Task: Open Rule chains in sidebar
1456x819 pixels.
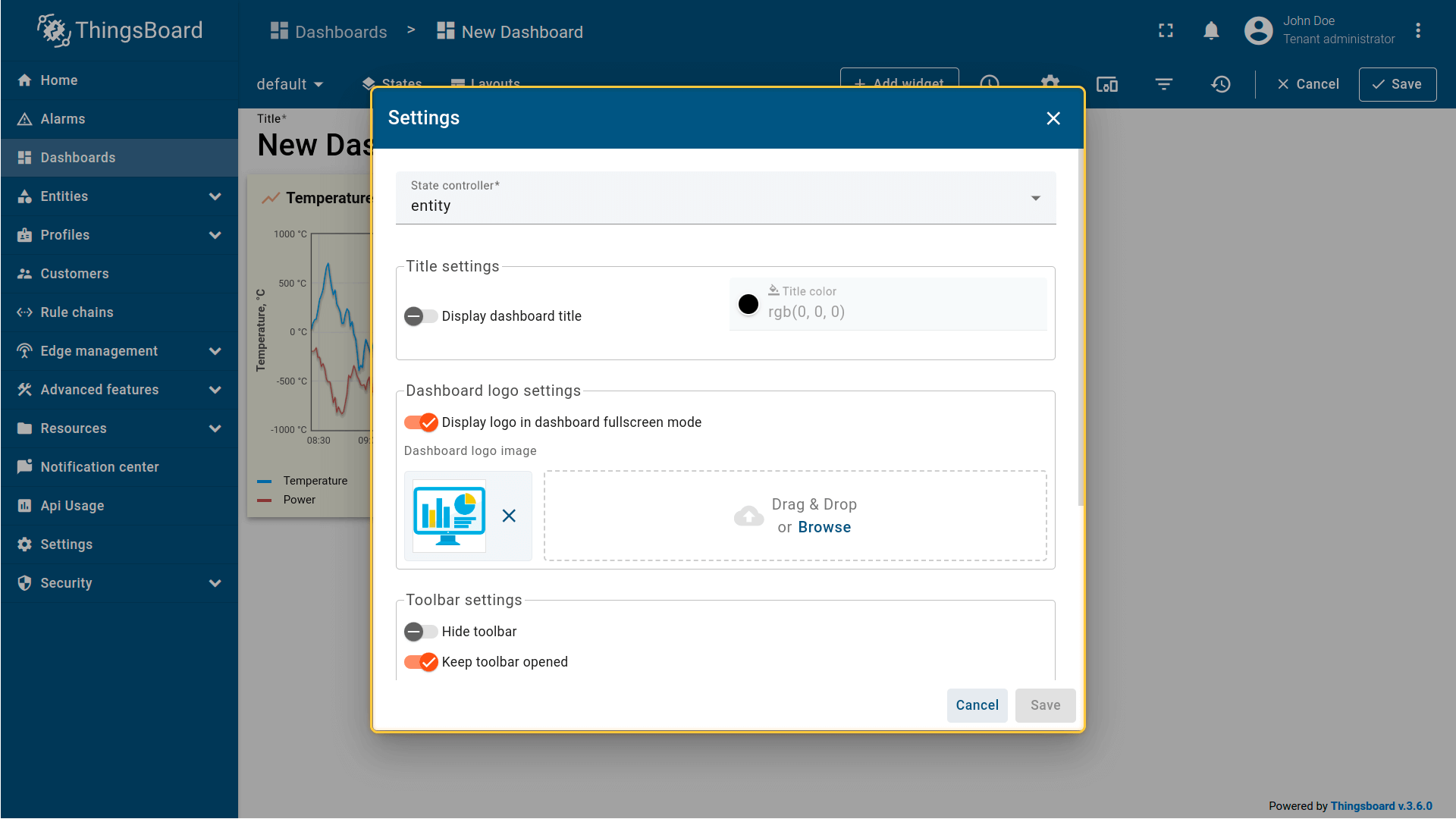Action: tap(77, 312)
